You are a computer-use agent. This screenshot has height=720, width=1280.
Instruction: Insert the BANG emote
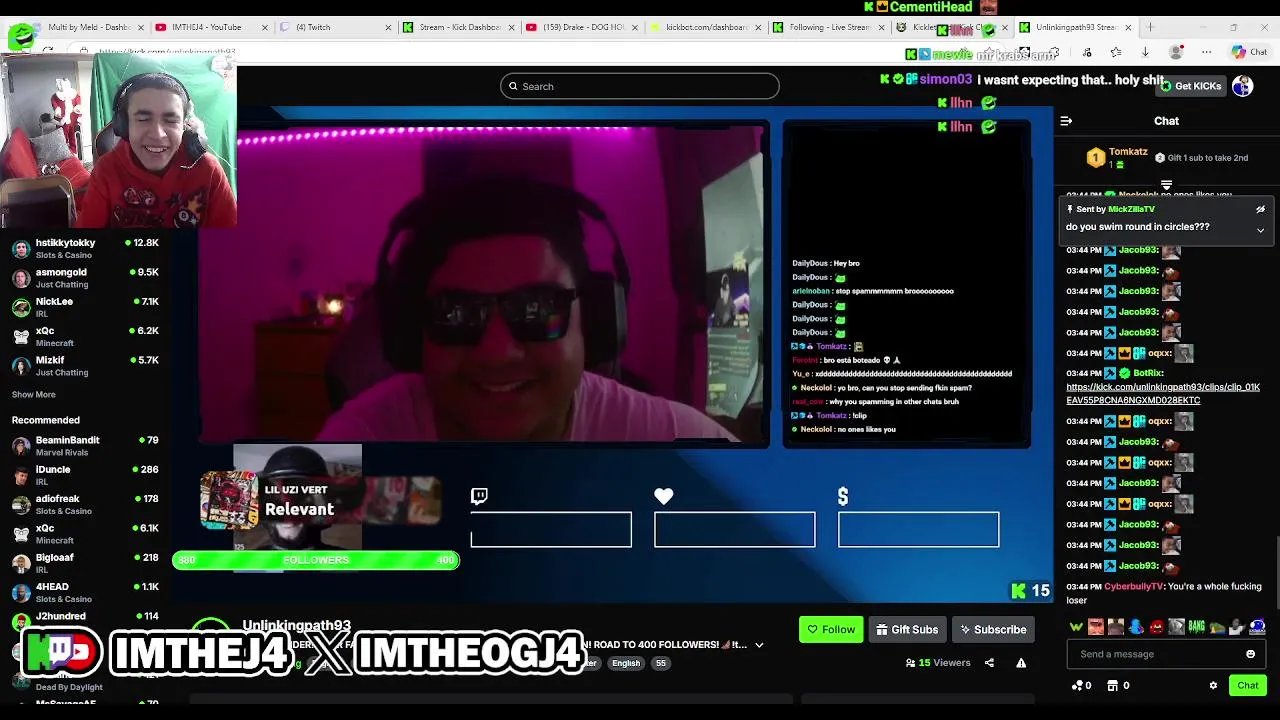point(1197,627)
